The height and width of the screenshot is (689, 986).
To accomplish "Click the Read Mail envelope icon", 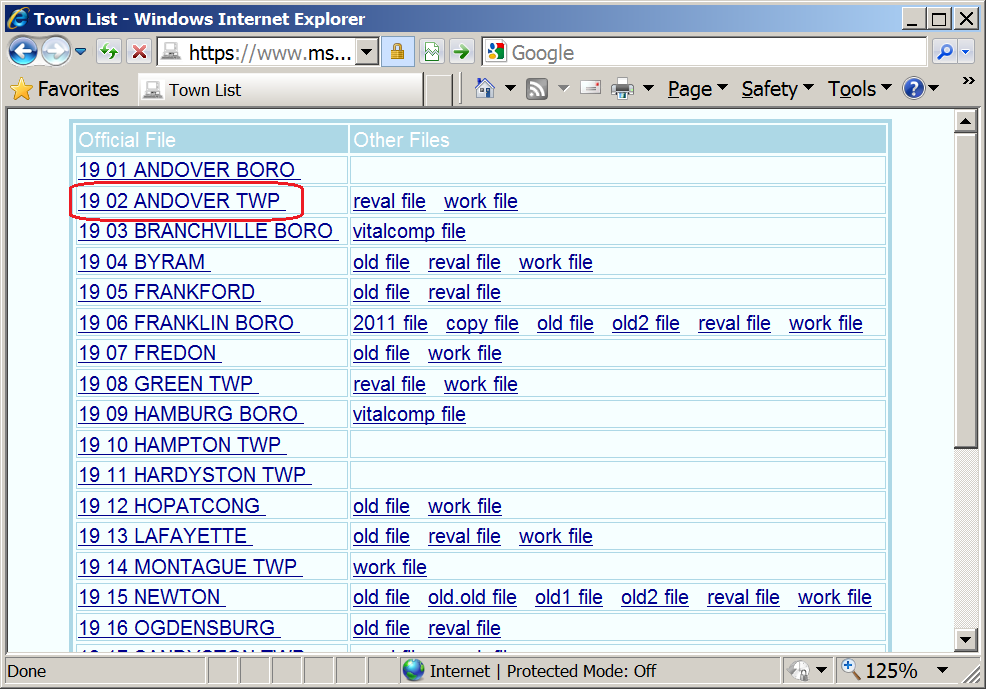I will 590,88.
